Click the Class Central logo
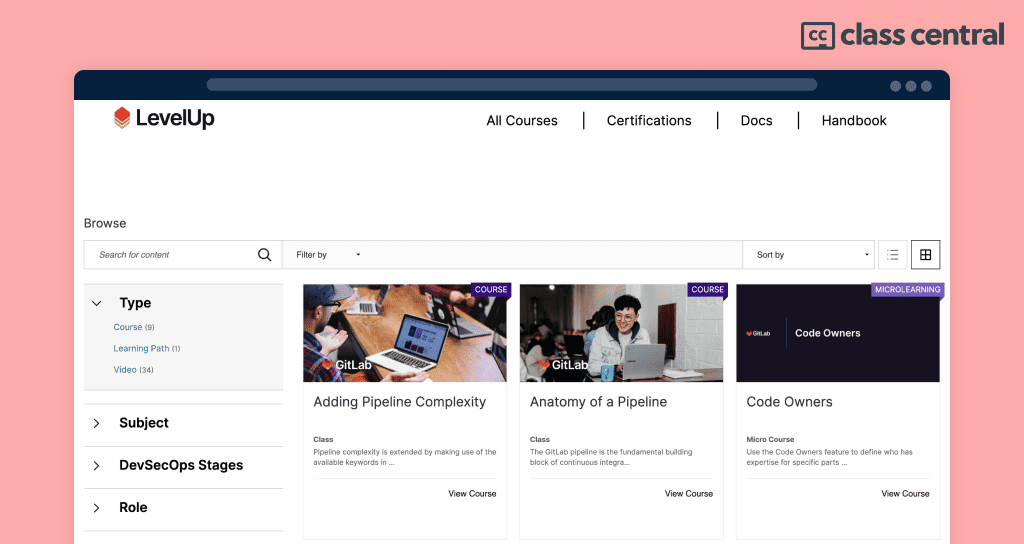The height and width of the screenshot is (544, 1024). tap(903, 35)
